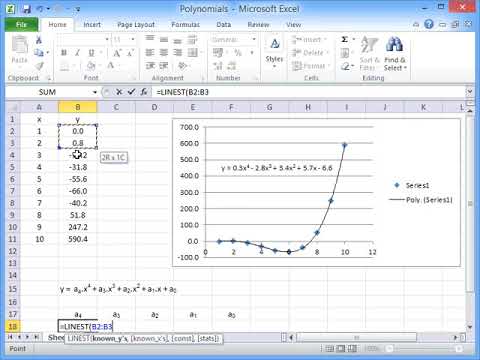The image size is (480, 360).
Task: Click the Insert Function fx icon
Action: click(144, 92)
